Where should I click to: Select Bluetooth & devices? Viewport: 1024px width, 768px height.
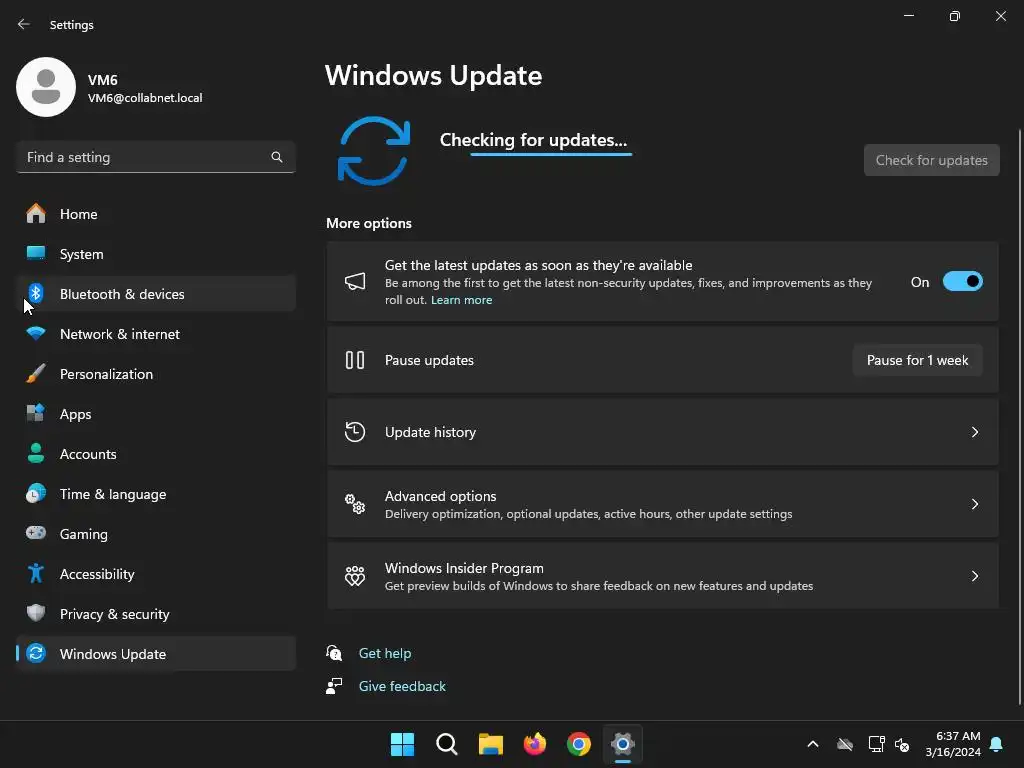[x=155, y=293]
